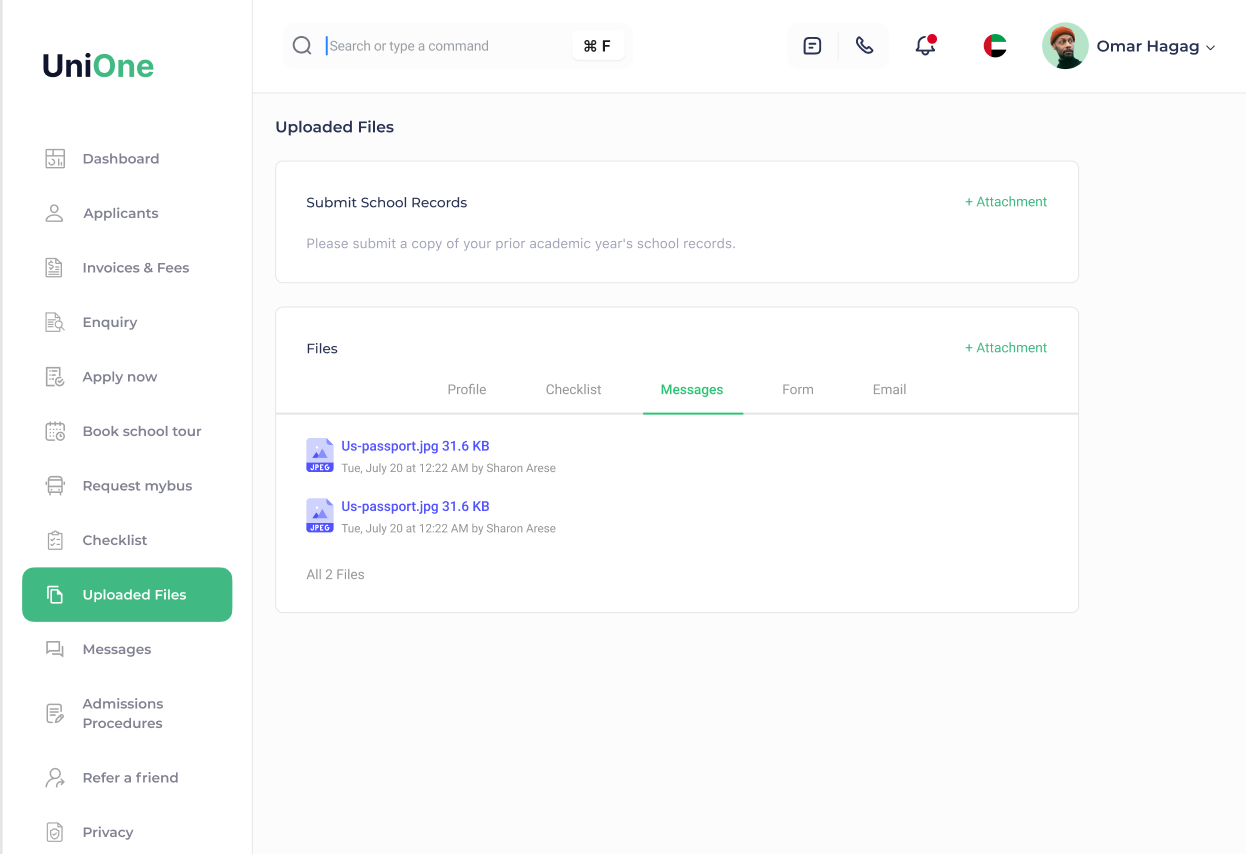The image size is (1246, 854).
Task: Open the notifications bell icon
Action: coord(925,46)
